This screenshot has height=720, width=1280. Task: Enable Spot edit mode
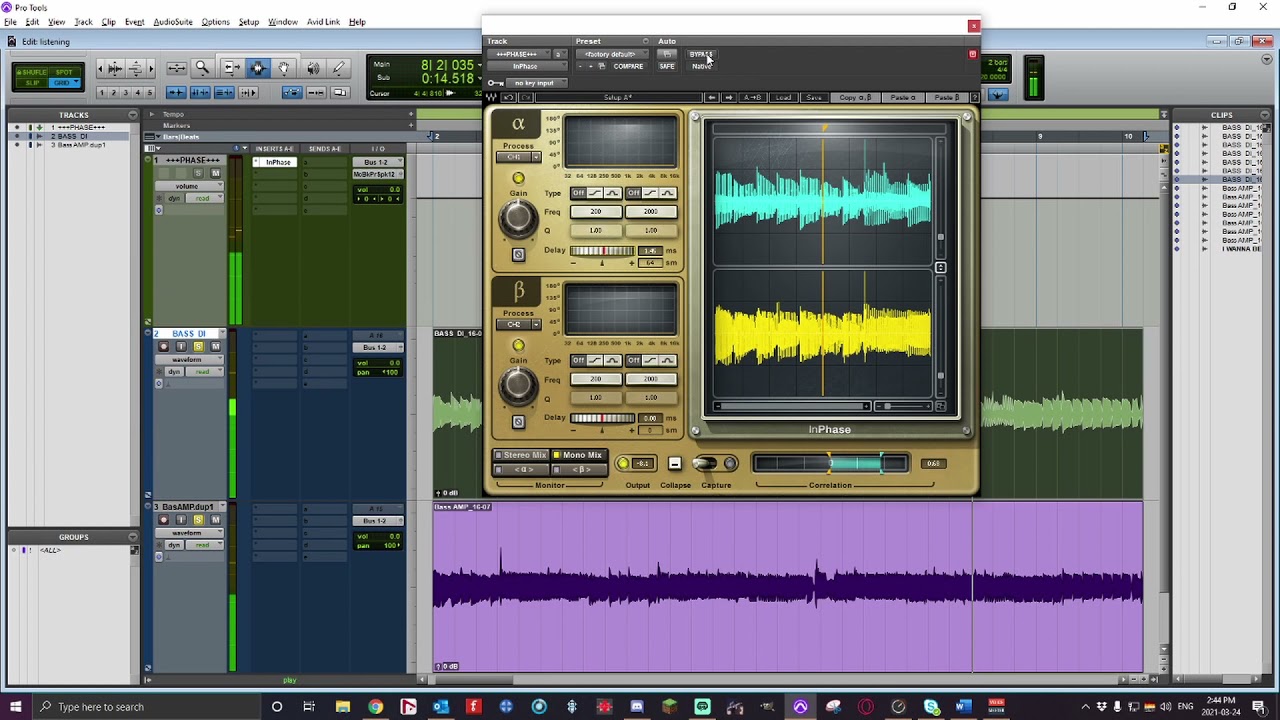[x=65, y=72]
